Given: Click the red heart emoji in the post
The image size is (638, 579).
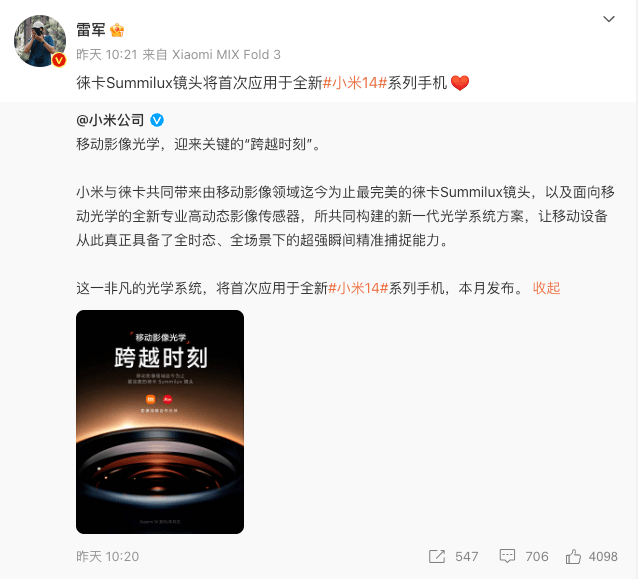Looking at the screenshot, I should click(x=460, y=83).
